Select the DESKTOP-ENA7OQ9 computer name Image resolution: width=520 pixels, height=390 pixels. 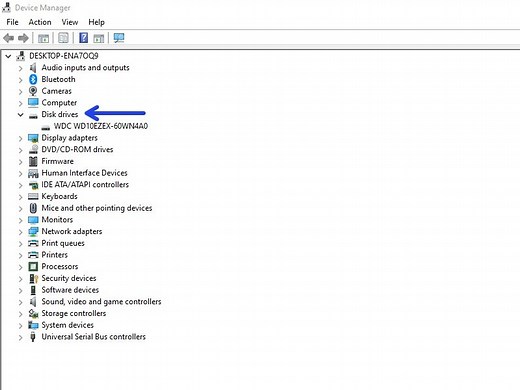[x=64, y=56]
